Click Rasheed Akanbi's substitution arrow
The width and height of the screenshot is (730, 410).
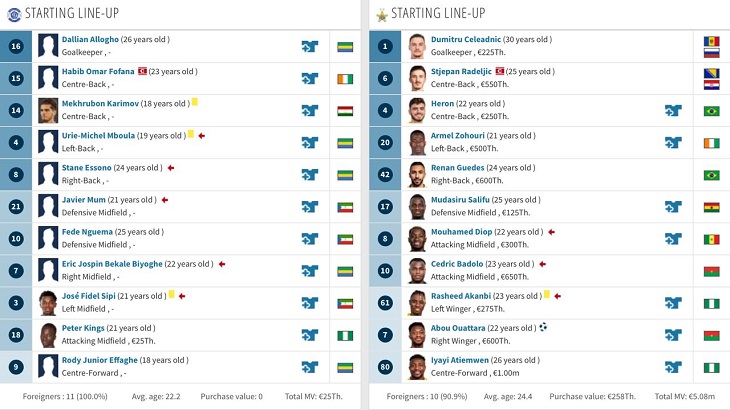pyautogui.click(x=557, y=296)
